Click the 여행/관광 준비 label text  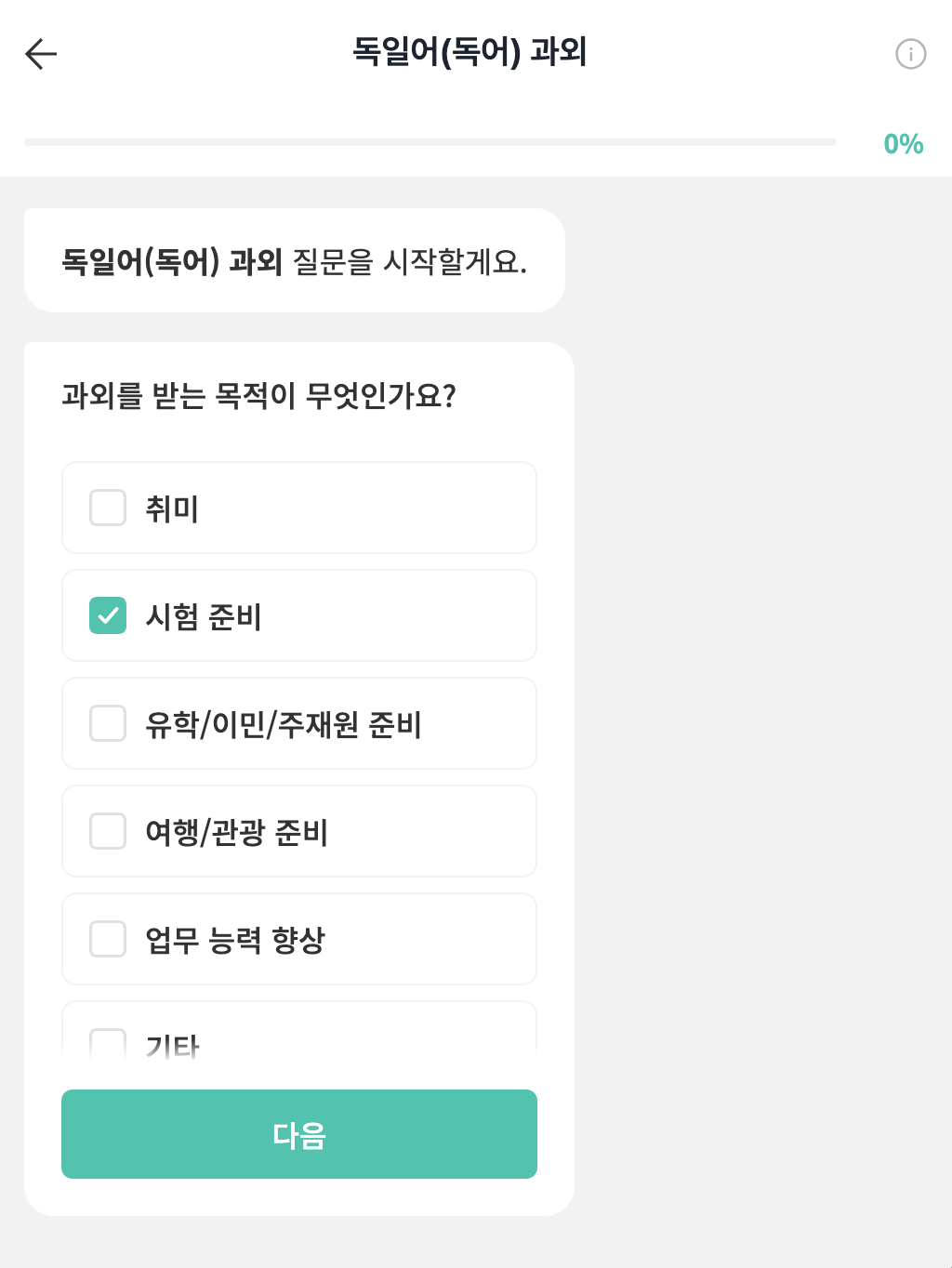click(x=236, y=832)
